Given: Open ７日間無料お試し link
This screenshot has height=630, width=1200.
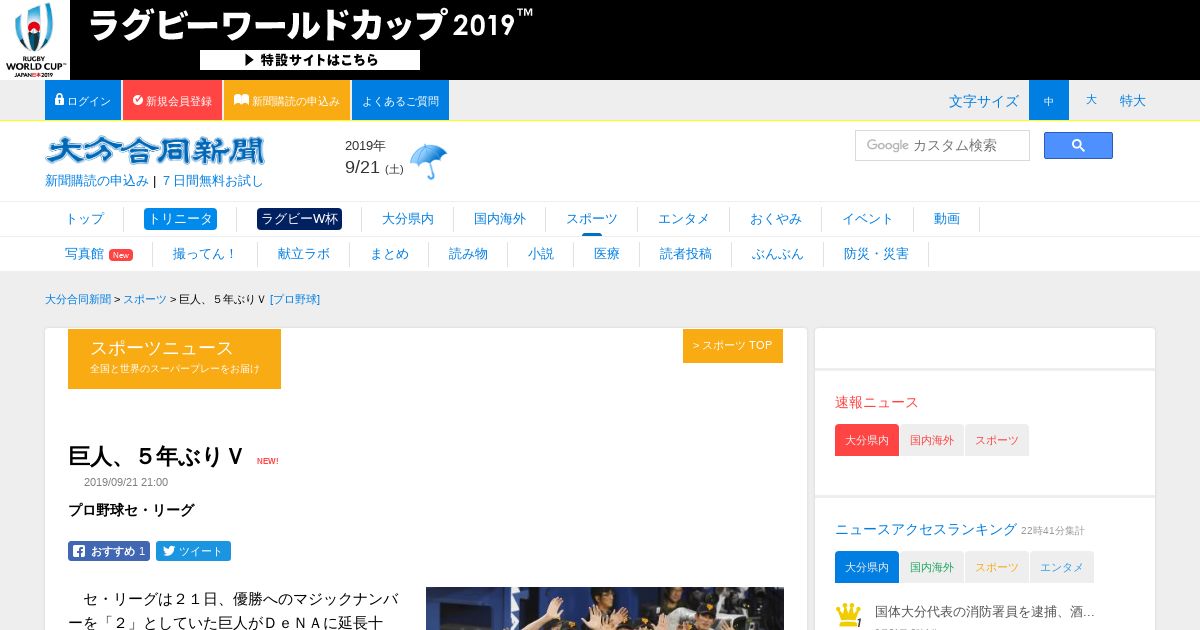Looking at the screenshot, I should point(213,181).
